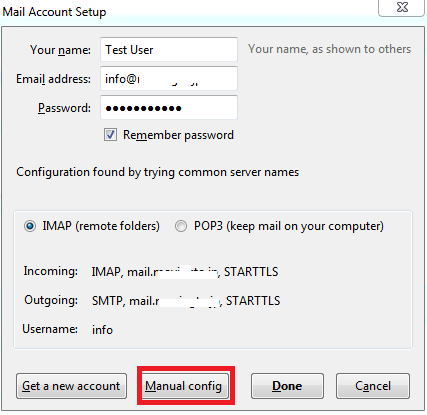Click the Email address label
Viewport: 427px width, 415px height.
coord(53,79)
